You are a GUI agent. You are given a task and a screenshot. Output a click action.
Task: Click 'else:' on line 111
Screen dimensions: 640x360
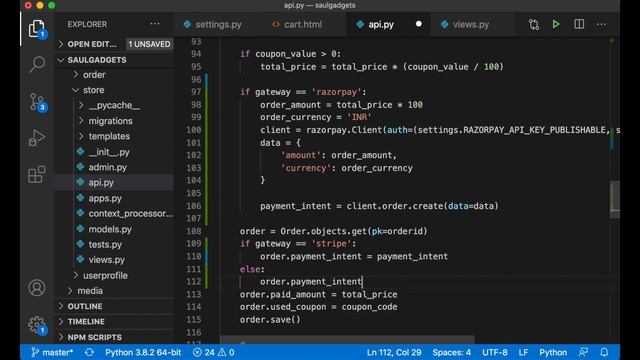(x=252, y=269)
